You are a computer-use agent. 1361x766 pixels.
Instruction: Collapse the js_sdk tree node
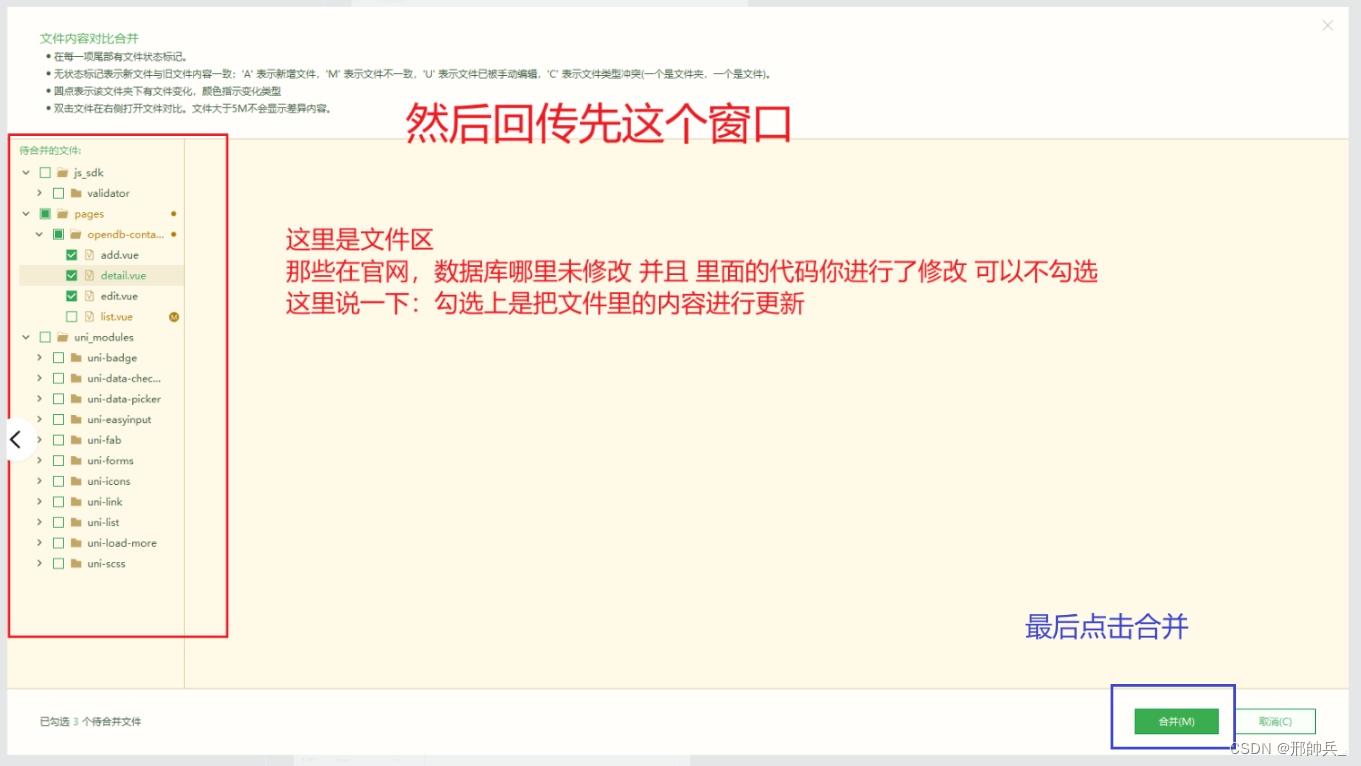[x=24, y=172]
